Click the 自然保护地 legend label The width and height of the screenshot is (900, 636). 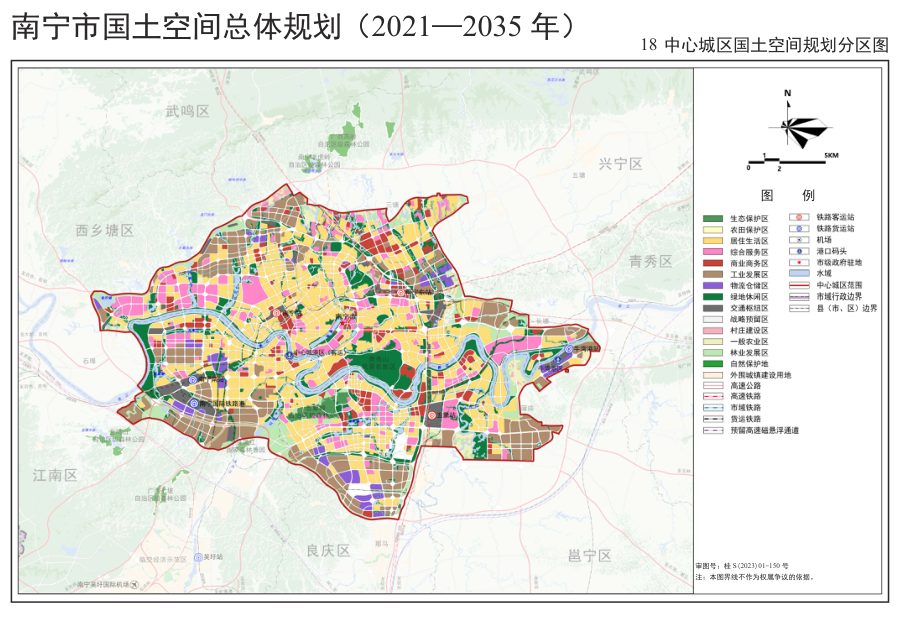[749, 364]
